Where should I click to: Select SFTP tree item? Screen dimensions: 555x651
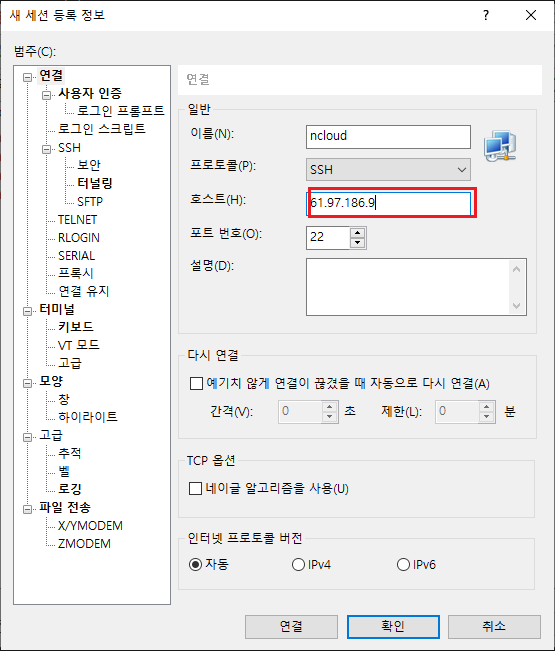point(90,201)
